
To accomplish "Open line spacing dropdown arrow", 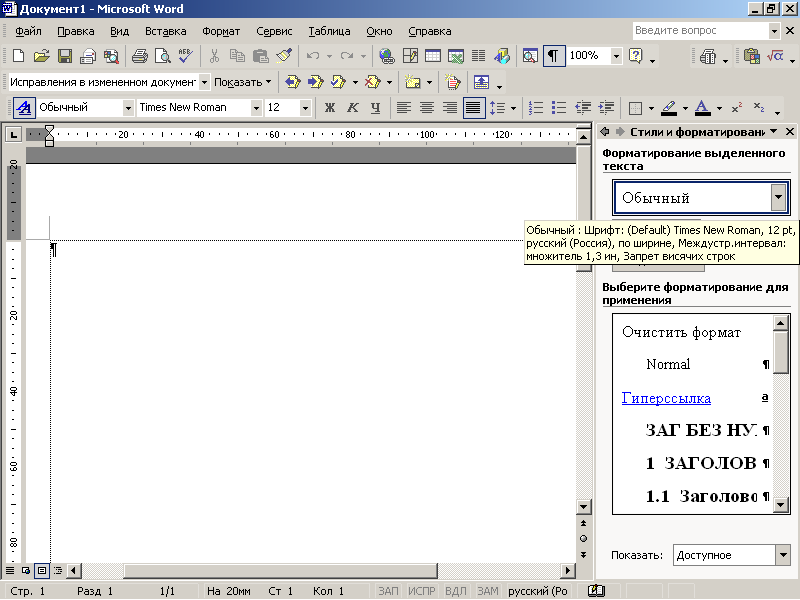I will click(513, 108).
